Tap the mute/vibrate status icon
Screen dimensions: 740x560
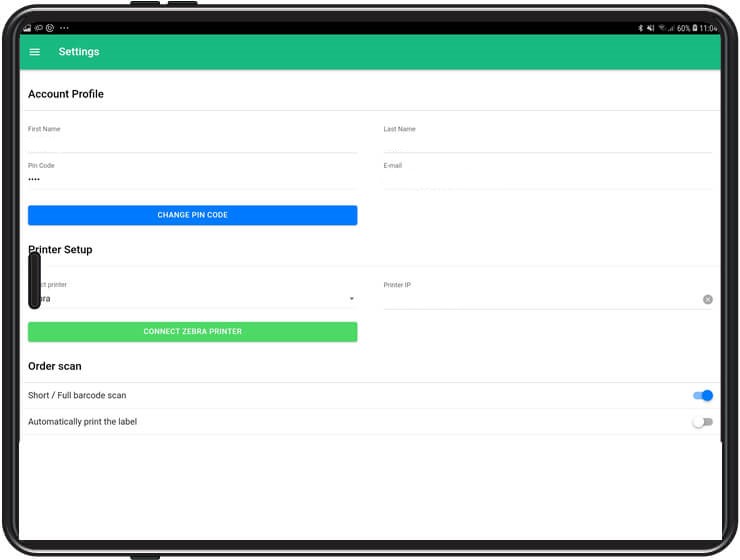[651, 28]
